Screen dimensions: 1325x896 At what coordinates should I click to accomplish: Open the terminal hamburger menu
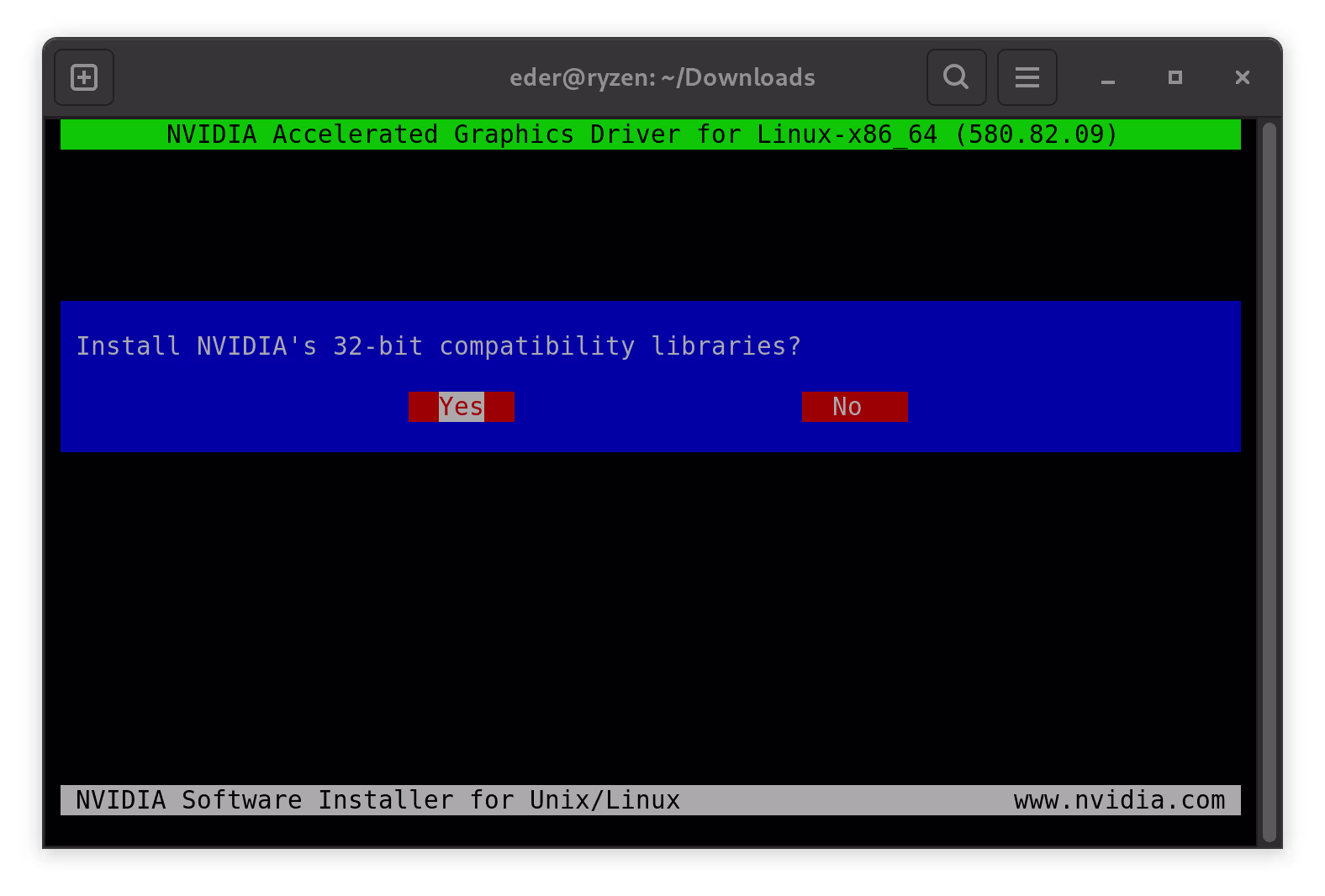point(1027,77)
